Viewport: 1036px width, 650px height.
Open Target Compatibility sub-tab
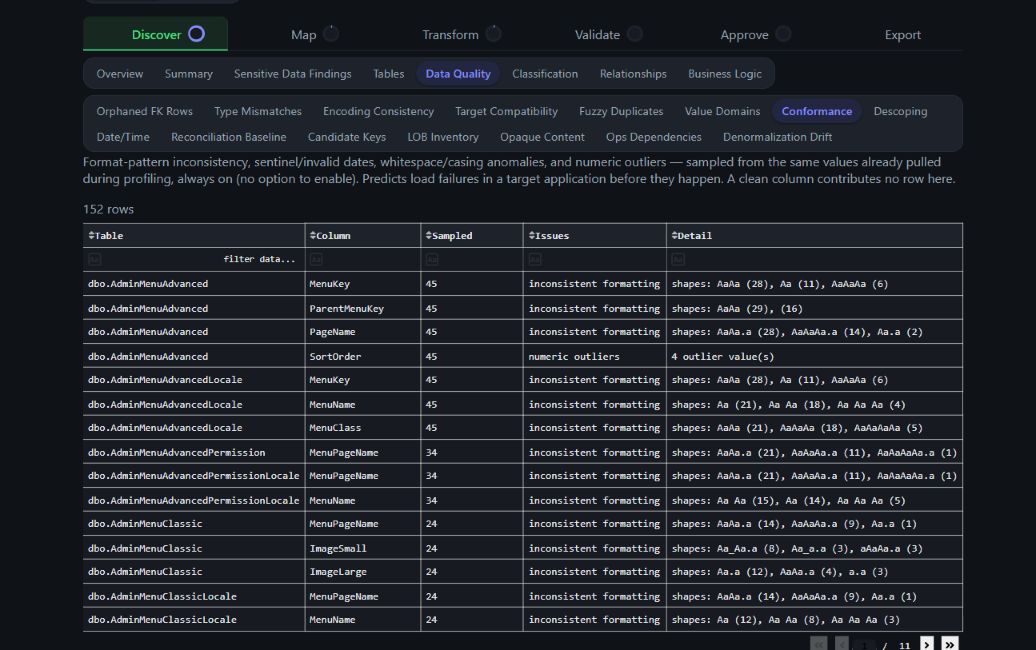(x=506, y=112)
